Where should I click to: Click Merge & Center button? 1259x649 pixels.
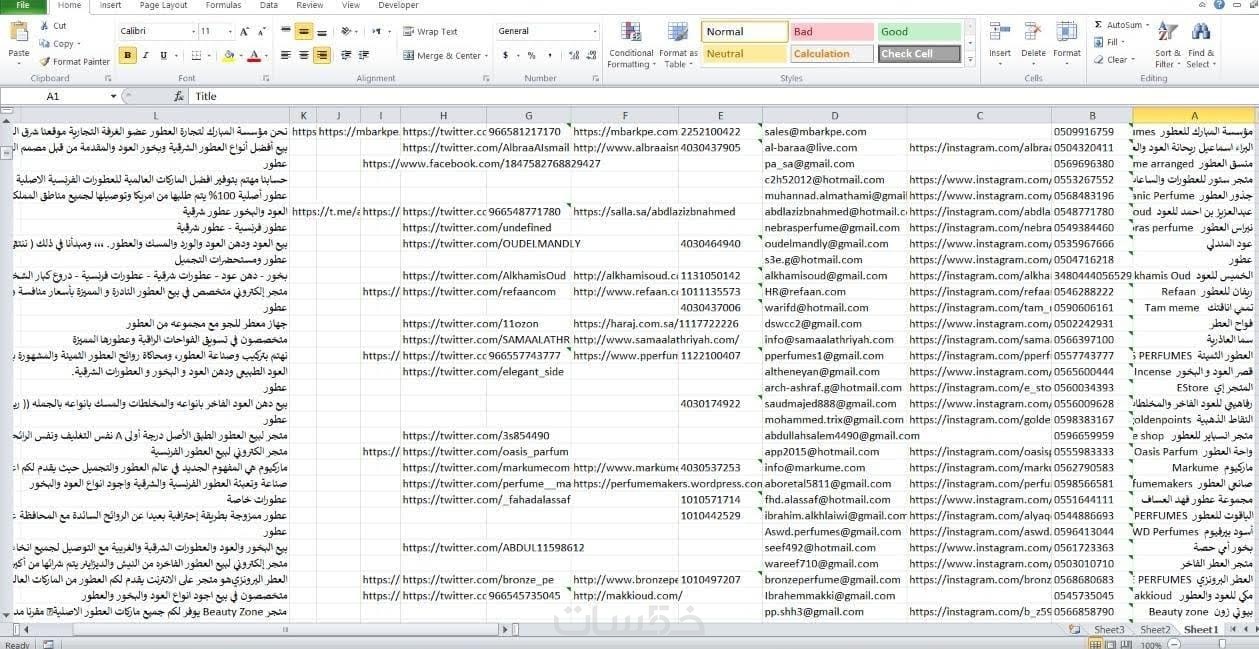point(446,56)
